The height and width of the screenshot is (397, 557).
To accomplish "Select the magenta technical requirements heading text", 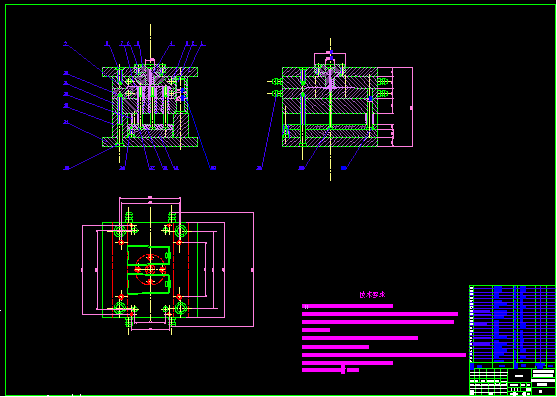I will pyautogui.click(x=372, y=294).
